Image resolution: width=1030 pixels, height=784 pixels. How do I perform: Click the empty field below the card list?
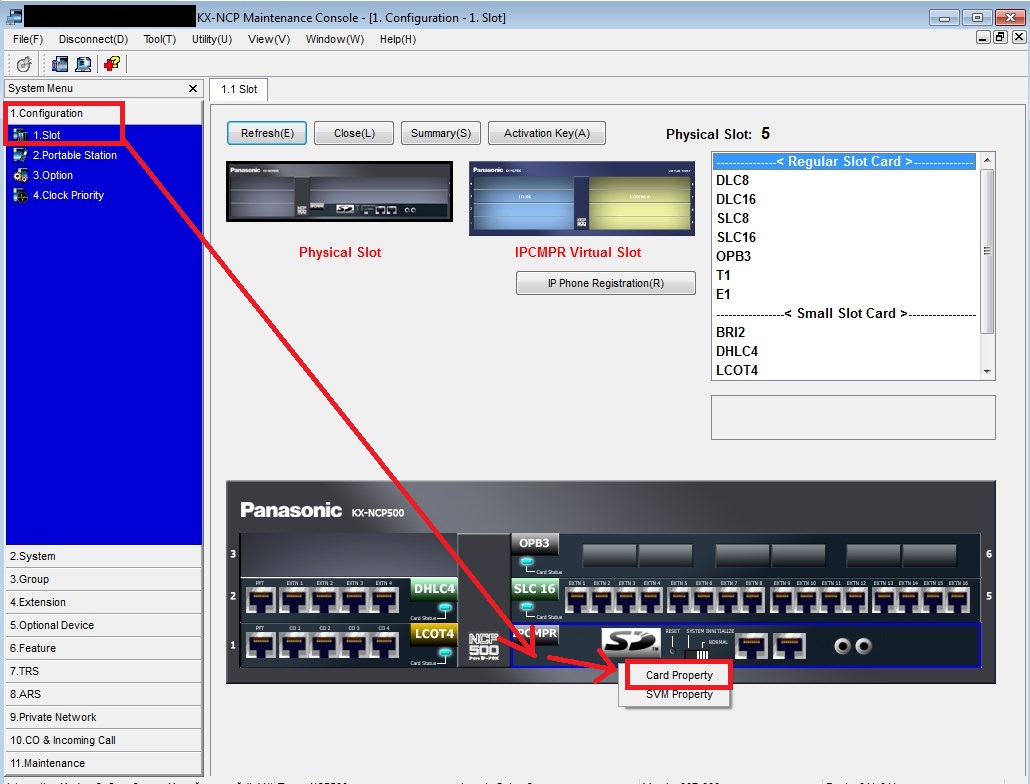[853, 418]
